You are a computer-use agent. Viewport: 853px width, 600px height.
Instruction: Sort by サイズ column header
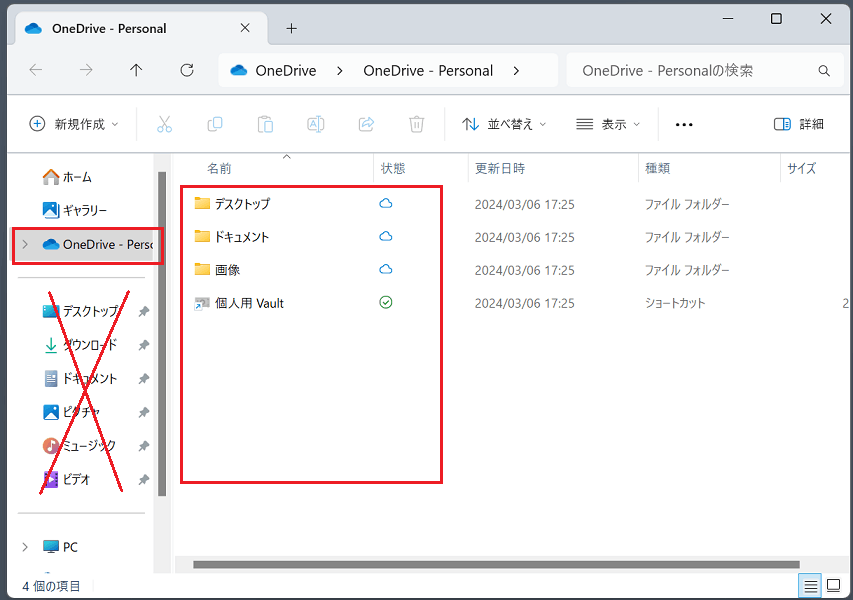coord(802,169)
